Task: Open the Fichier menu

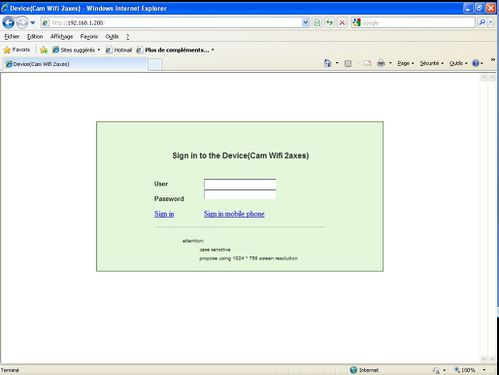Action: [x=12, y=36]
